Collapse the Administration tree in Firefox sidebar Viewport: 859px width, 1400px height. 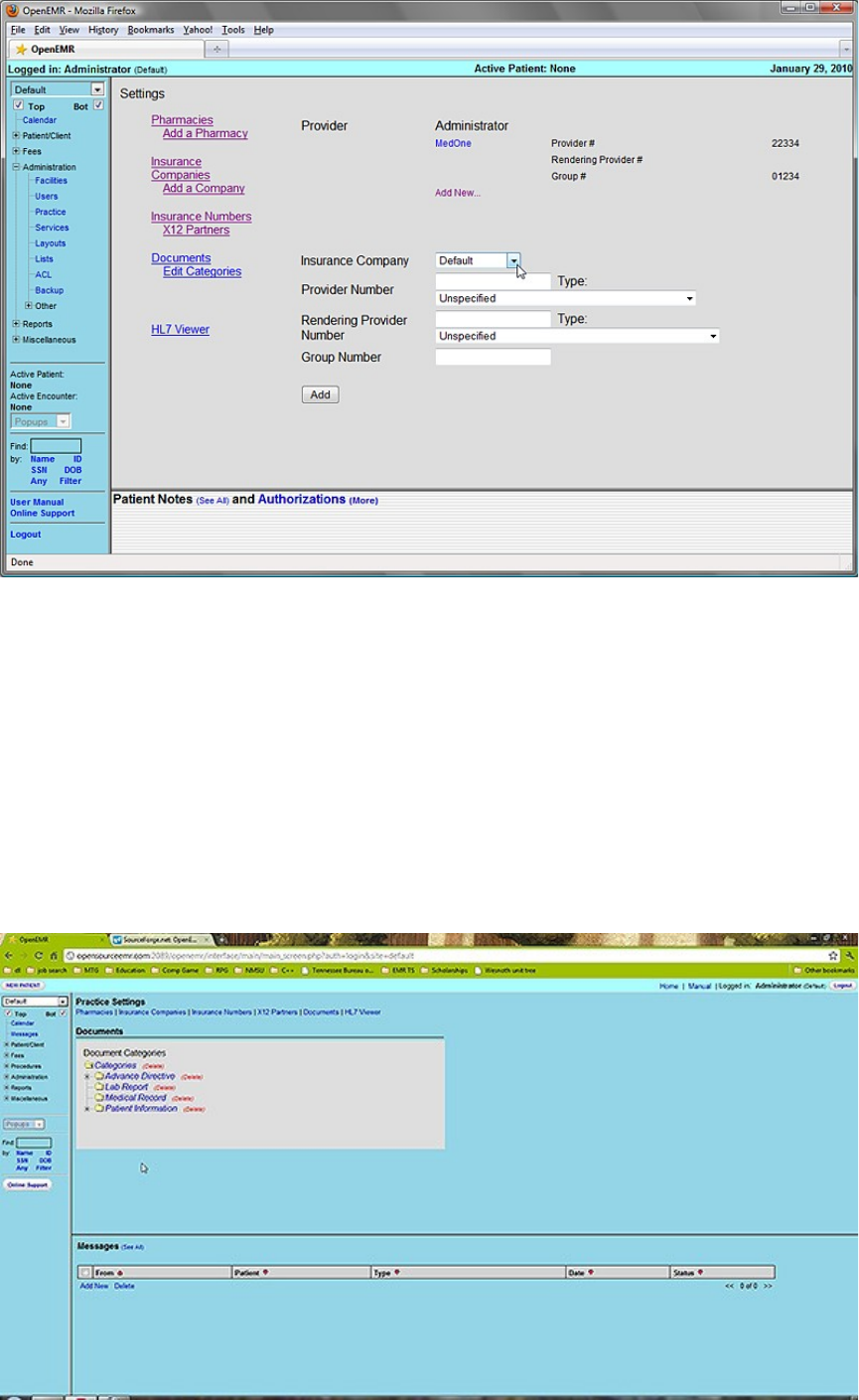pos(16,167)
